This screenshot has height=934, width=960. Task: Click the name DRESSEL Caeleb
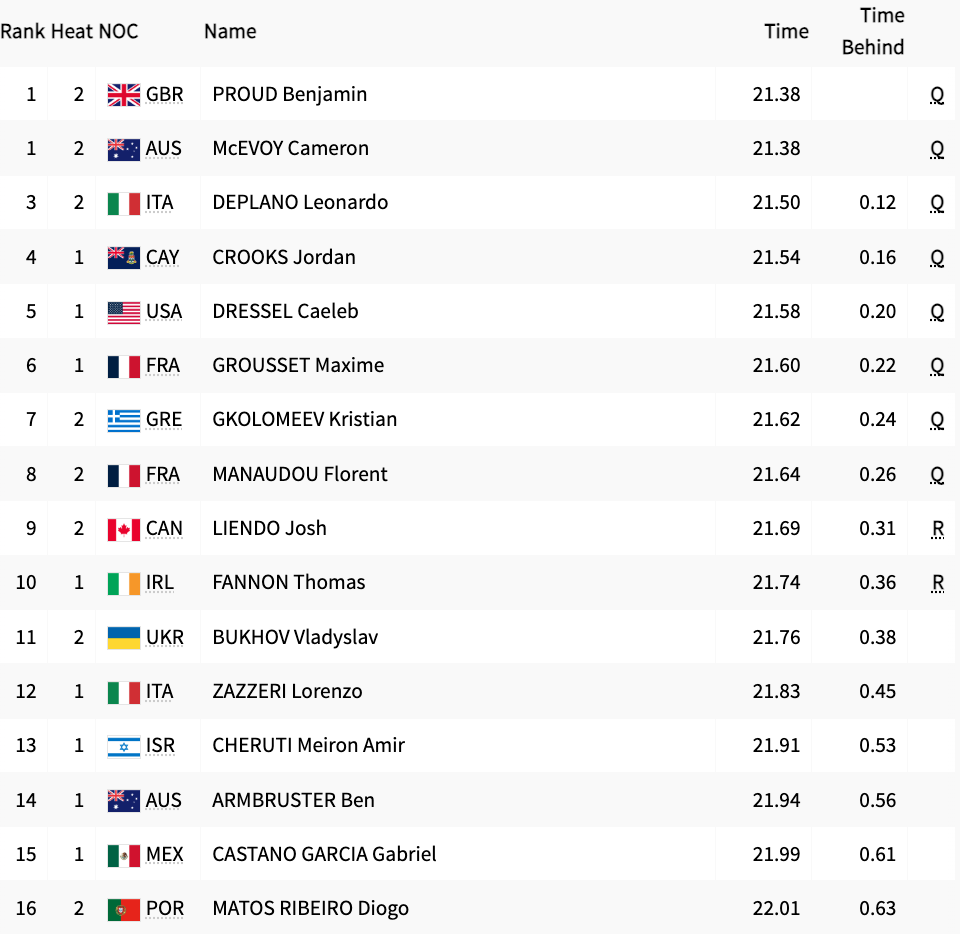pyautogui.click(x=285, y=312)
